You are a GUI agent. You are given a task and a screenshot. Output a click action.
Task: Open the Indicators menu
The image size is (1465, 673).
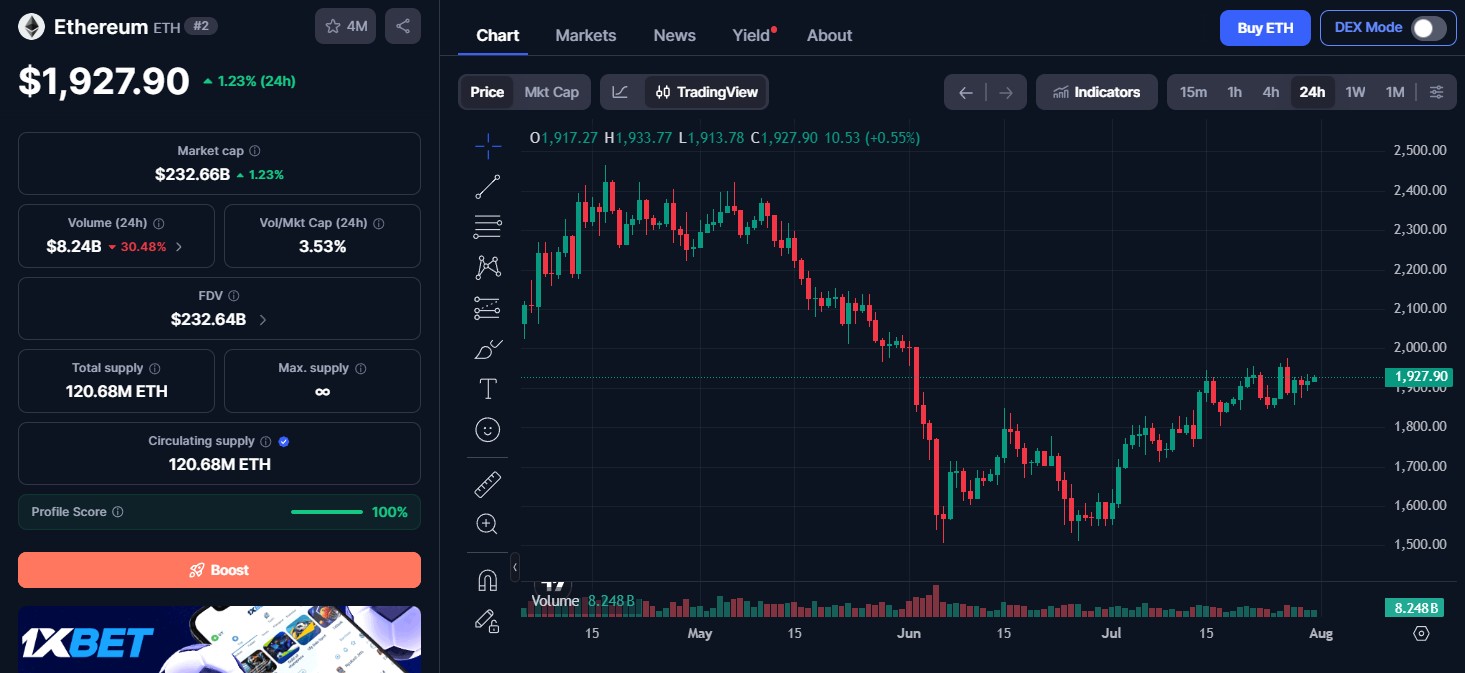tap(1097, 92)
